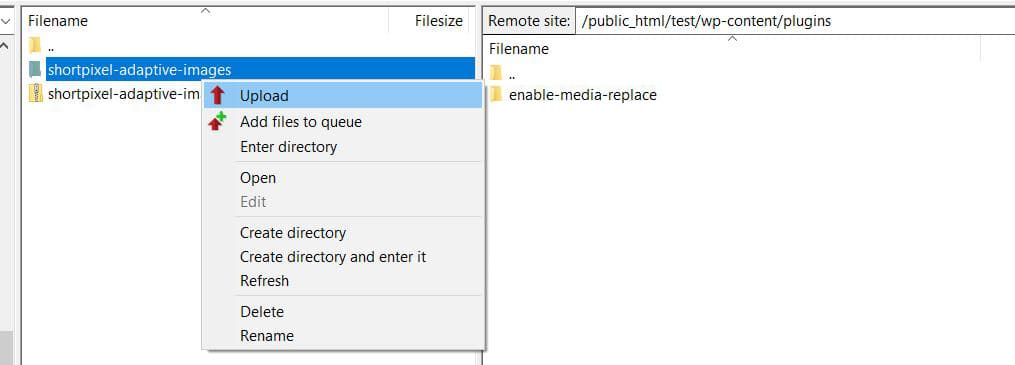The height and width of the screenshot is (365, 1015).
Task: Open the local parent directory folder icon
Action: coord(35,45)
